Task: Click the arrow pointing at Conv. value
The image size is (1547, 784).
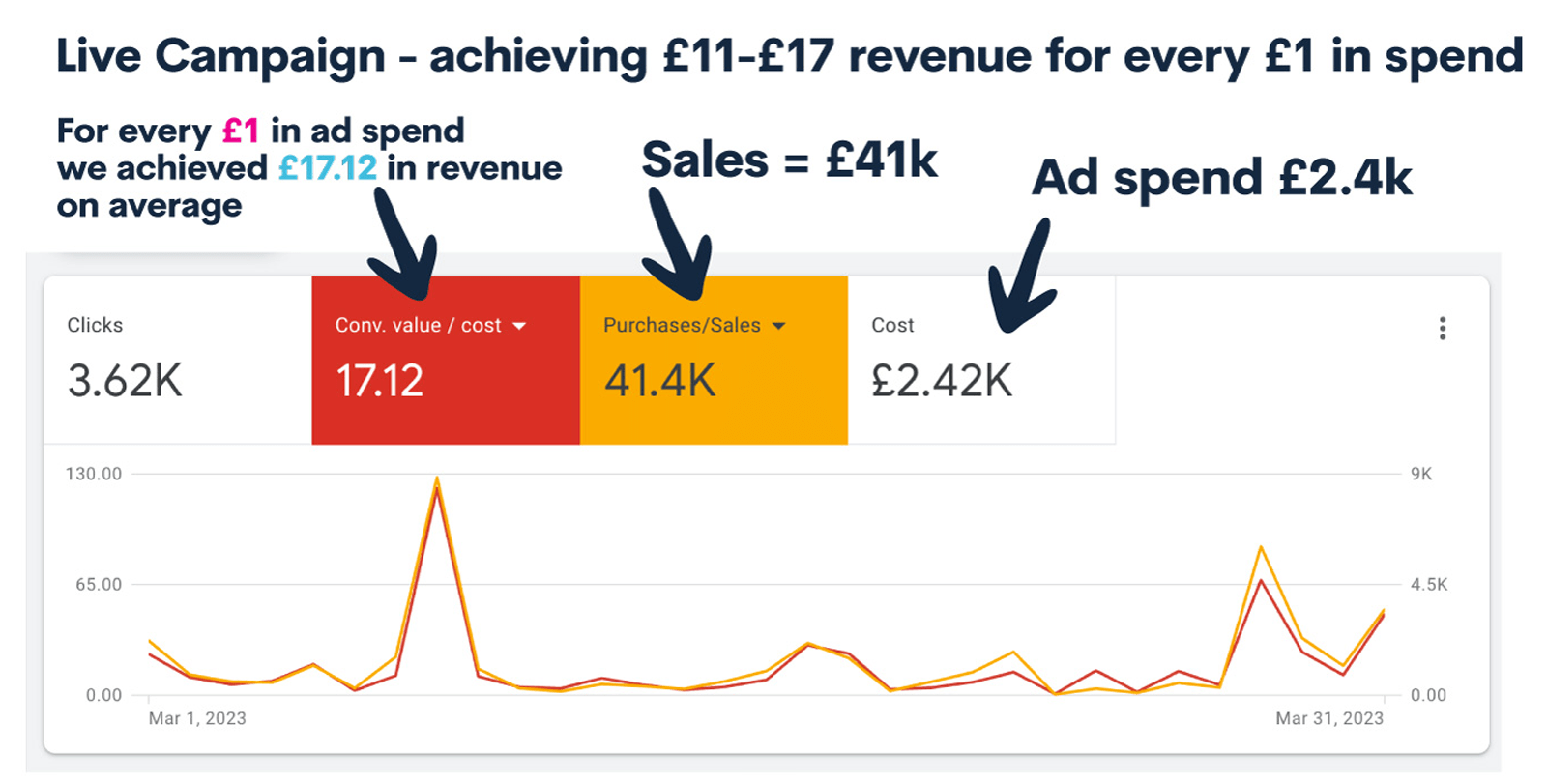Action: click(405, 243)
